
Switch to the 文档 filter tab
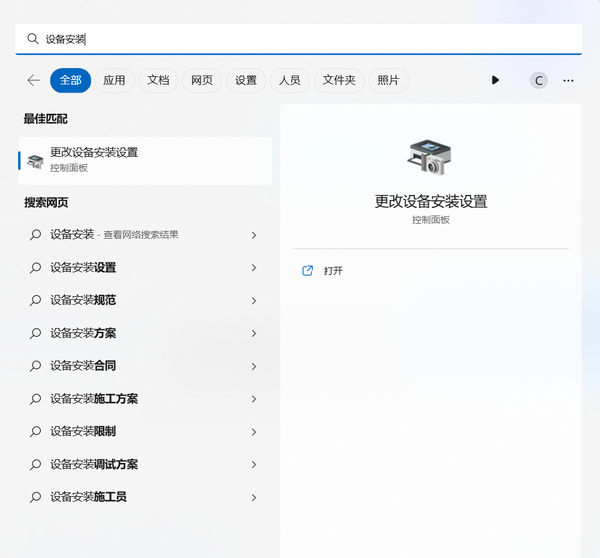point(158,80)
